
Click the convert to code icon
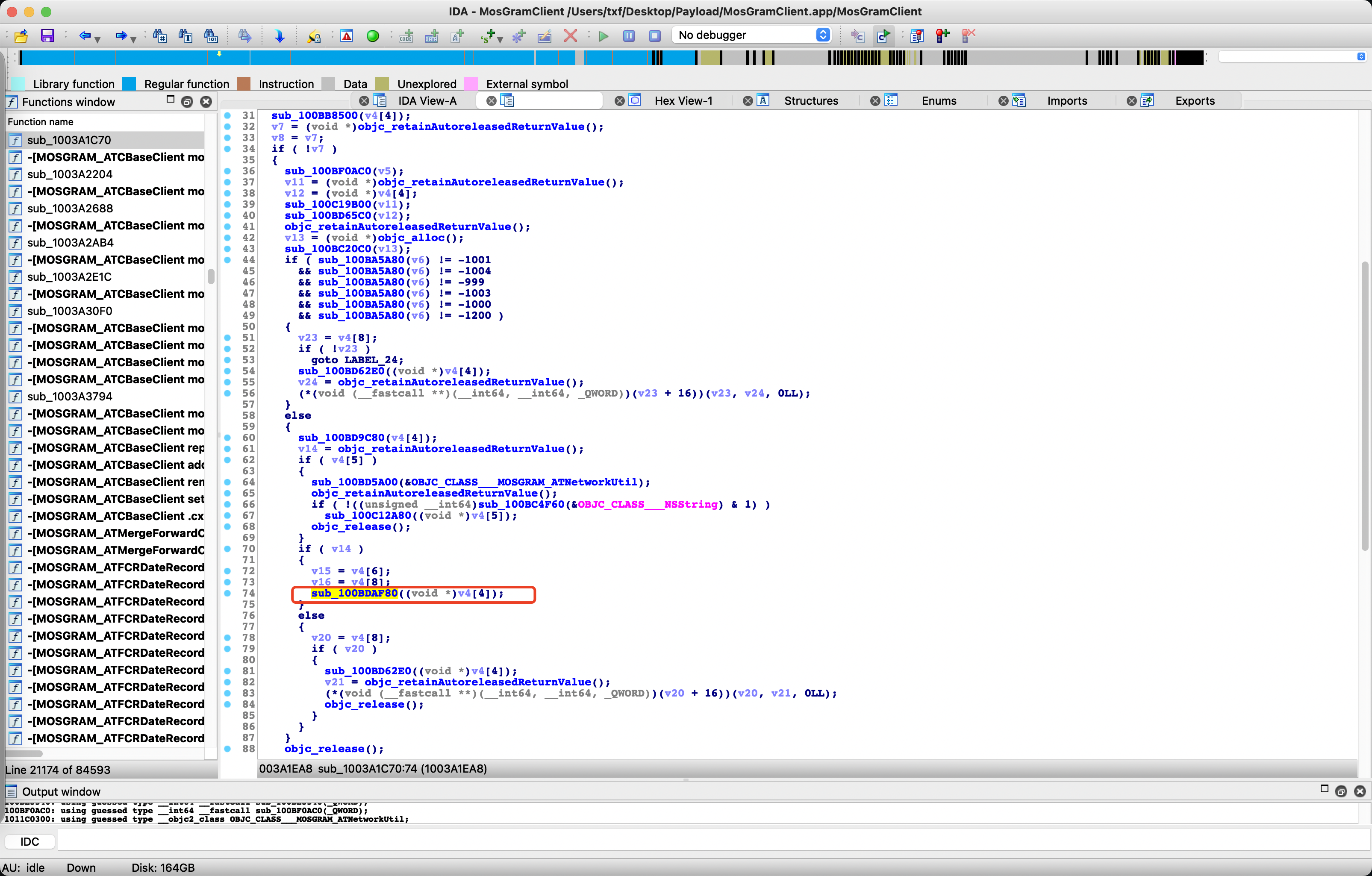tap(406, 36)
